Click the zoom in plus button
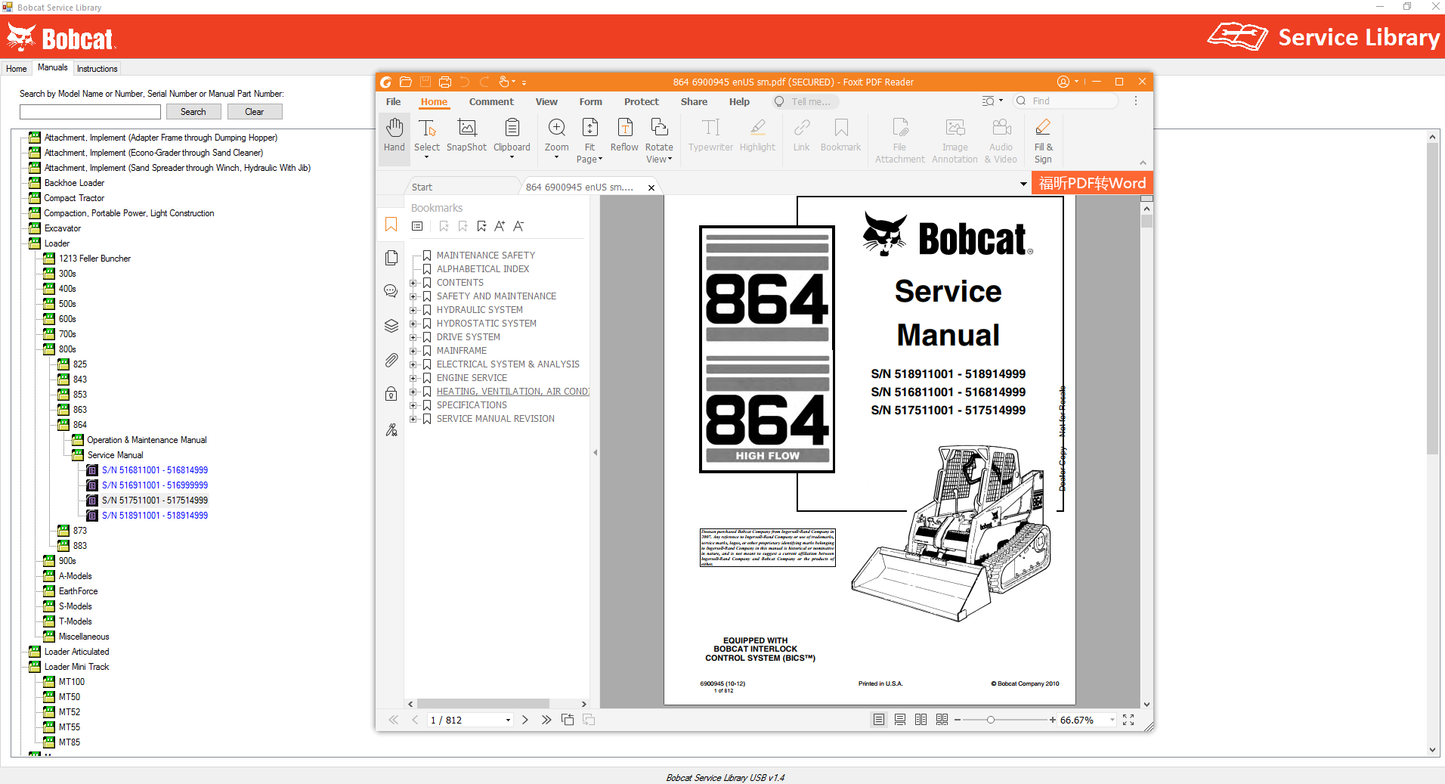Image resolution: width=1445 pixels, height=784 pixels. point(1053,720)
